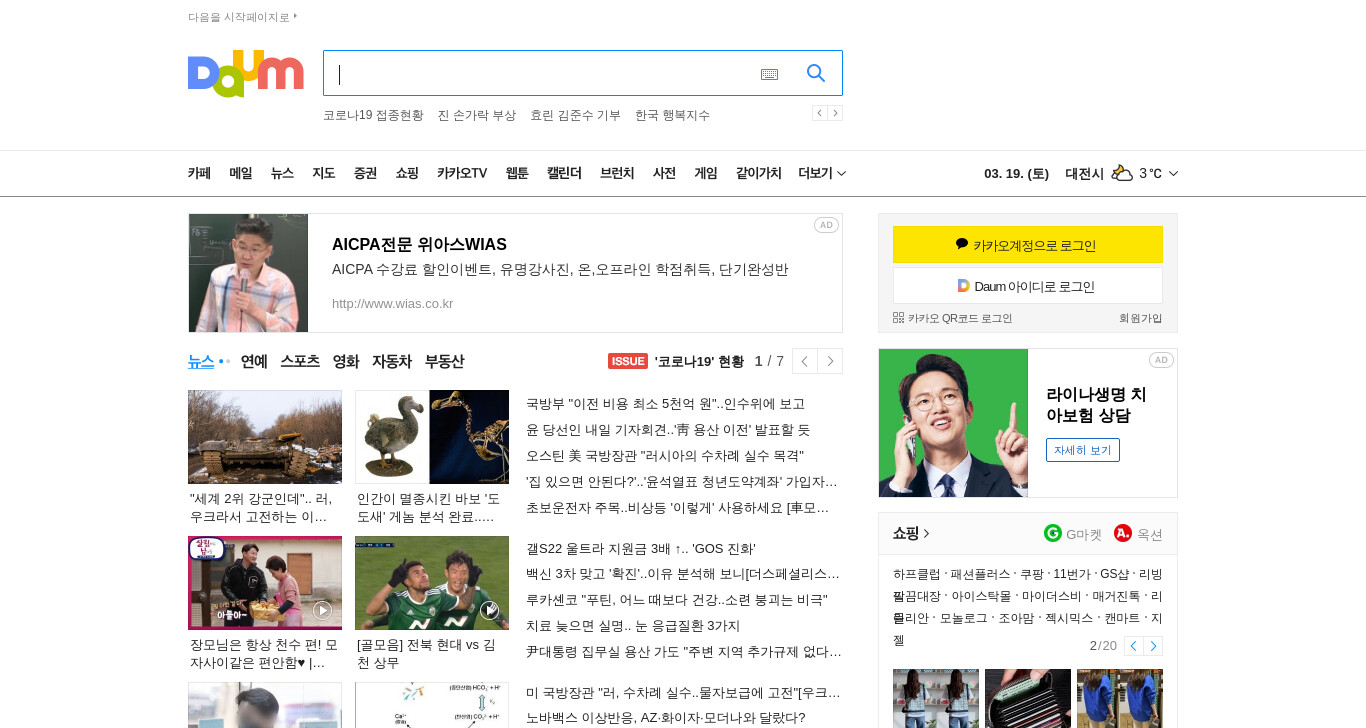Go to next issue headline
This screenshot has height=728, width=1366.
[x=830, y=361]
